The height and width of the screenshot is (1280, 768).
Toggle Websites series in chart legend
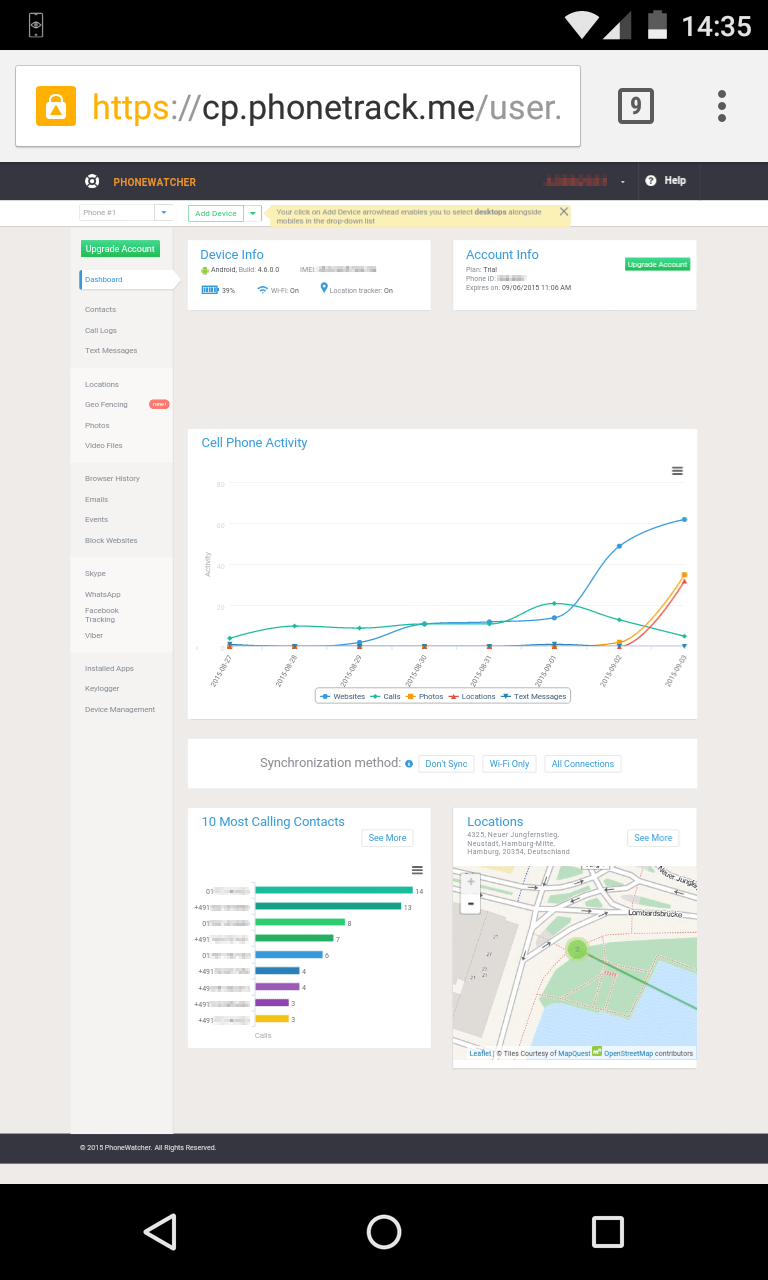tap(343, 696)
